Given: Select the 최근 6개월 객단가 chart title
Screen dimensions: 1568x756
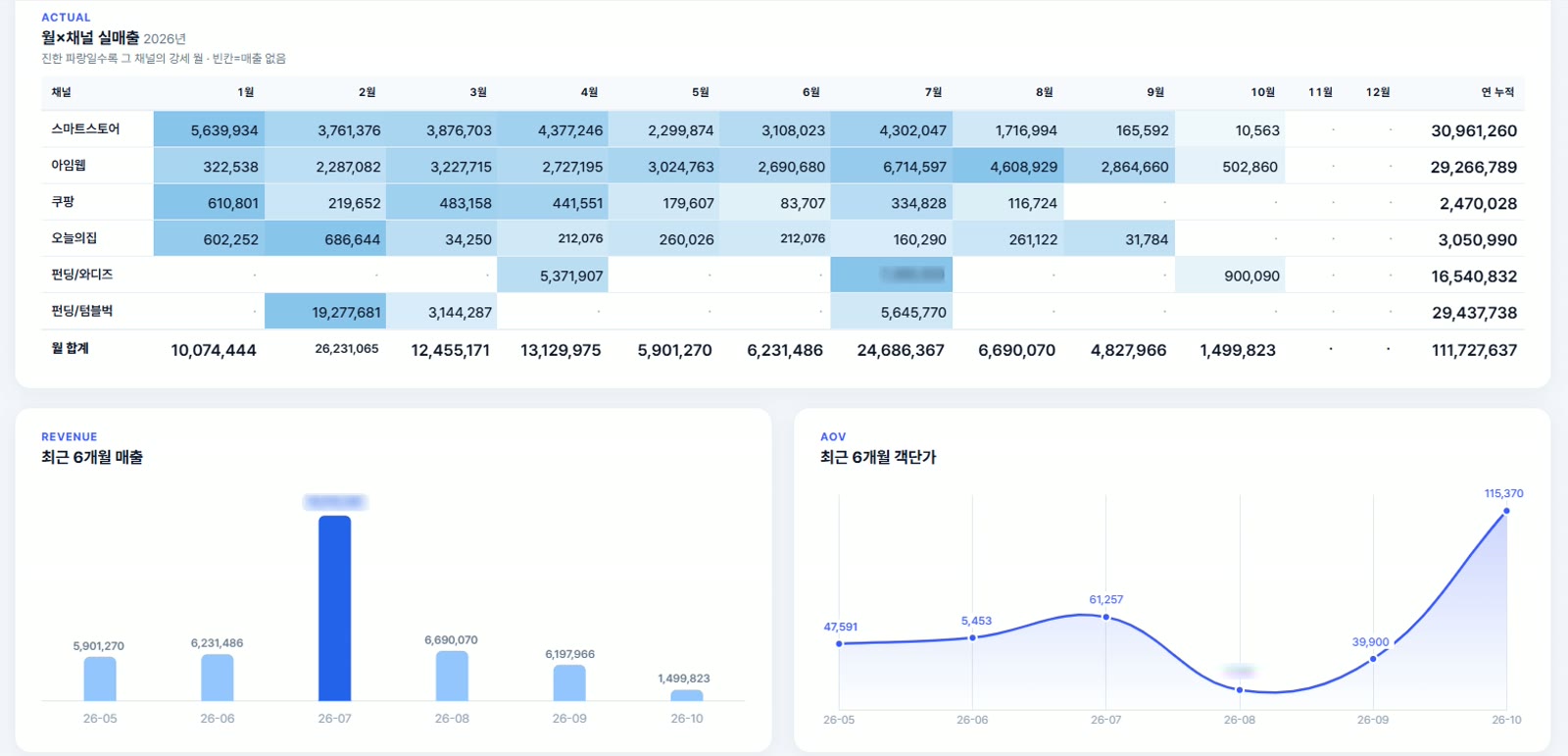Looking at the screenshot, I should (x=878, y=457).
